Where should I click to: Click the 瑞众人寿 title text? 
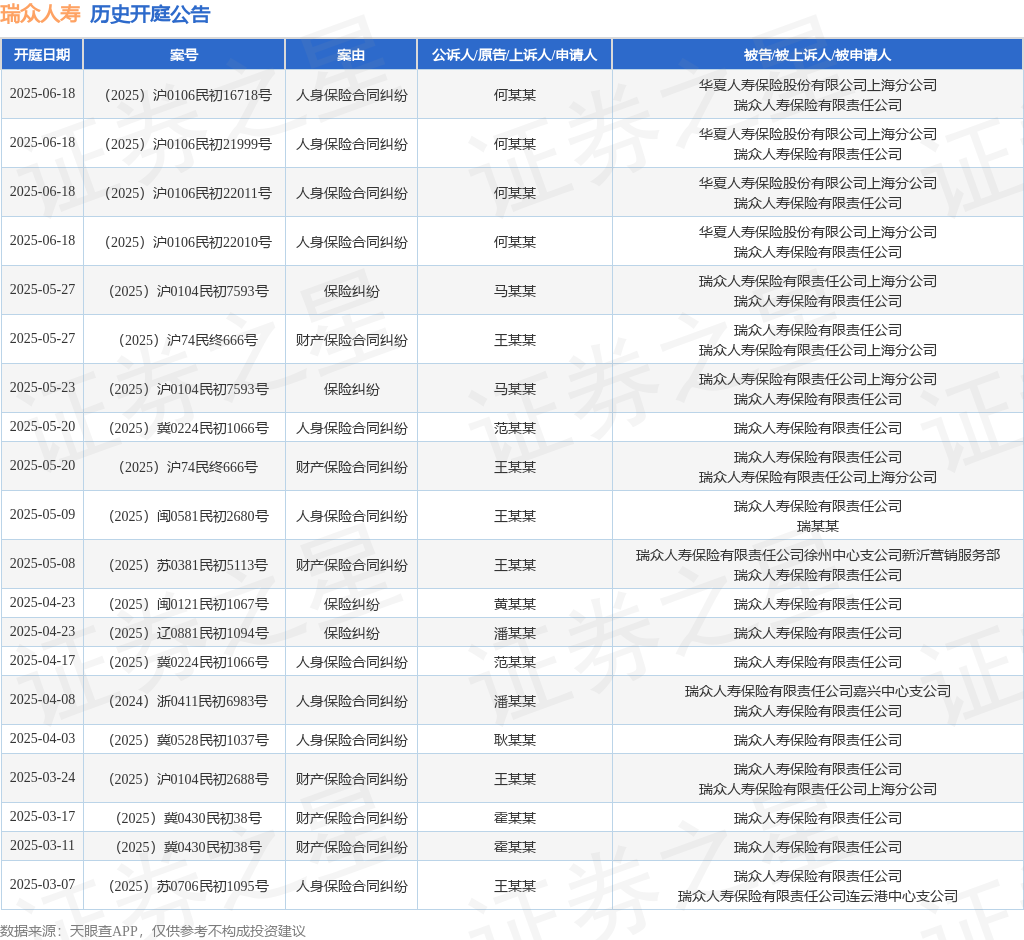point(40,14)
